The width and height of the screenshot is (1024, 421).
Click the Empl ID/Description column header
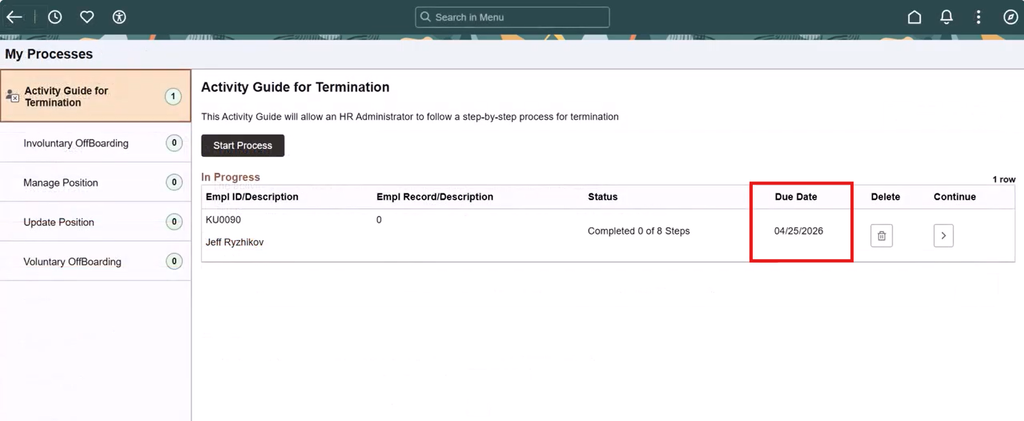pyautogui.click(x=252, y=196)
